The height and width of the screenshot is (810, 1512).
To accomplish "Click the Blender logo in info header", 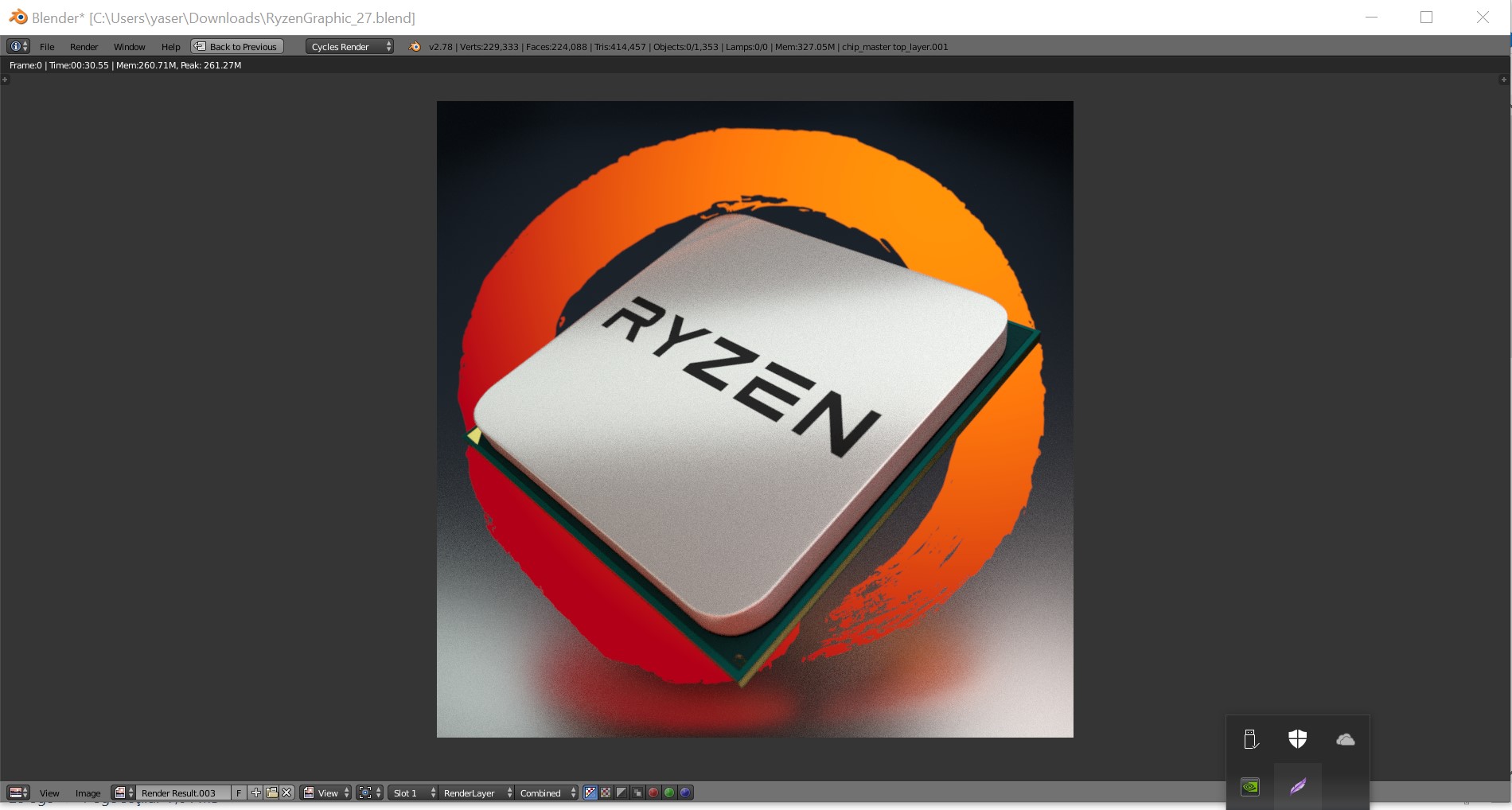I will coord(415,47).
